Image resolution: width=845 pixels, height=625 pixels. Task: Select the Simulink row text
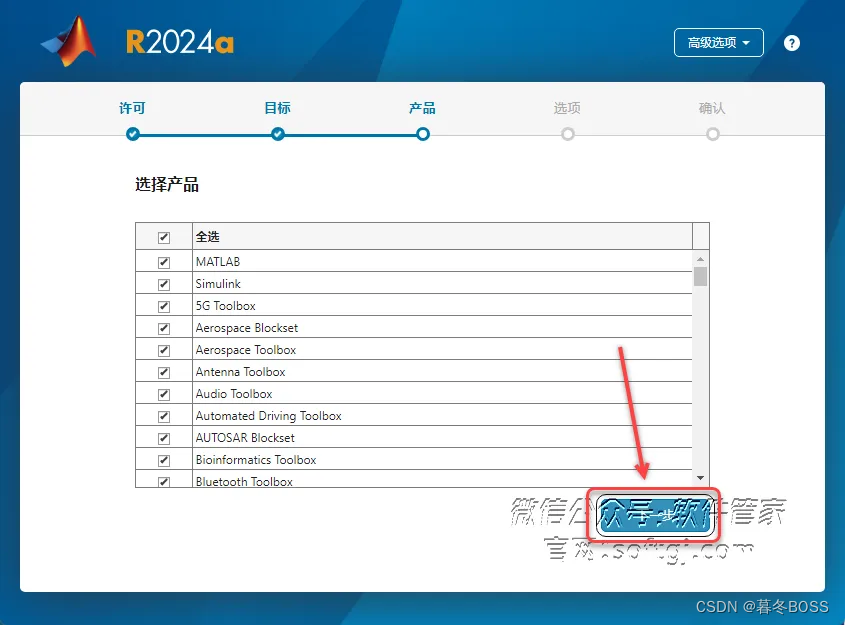click(x=218, y=284)
